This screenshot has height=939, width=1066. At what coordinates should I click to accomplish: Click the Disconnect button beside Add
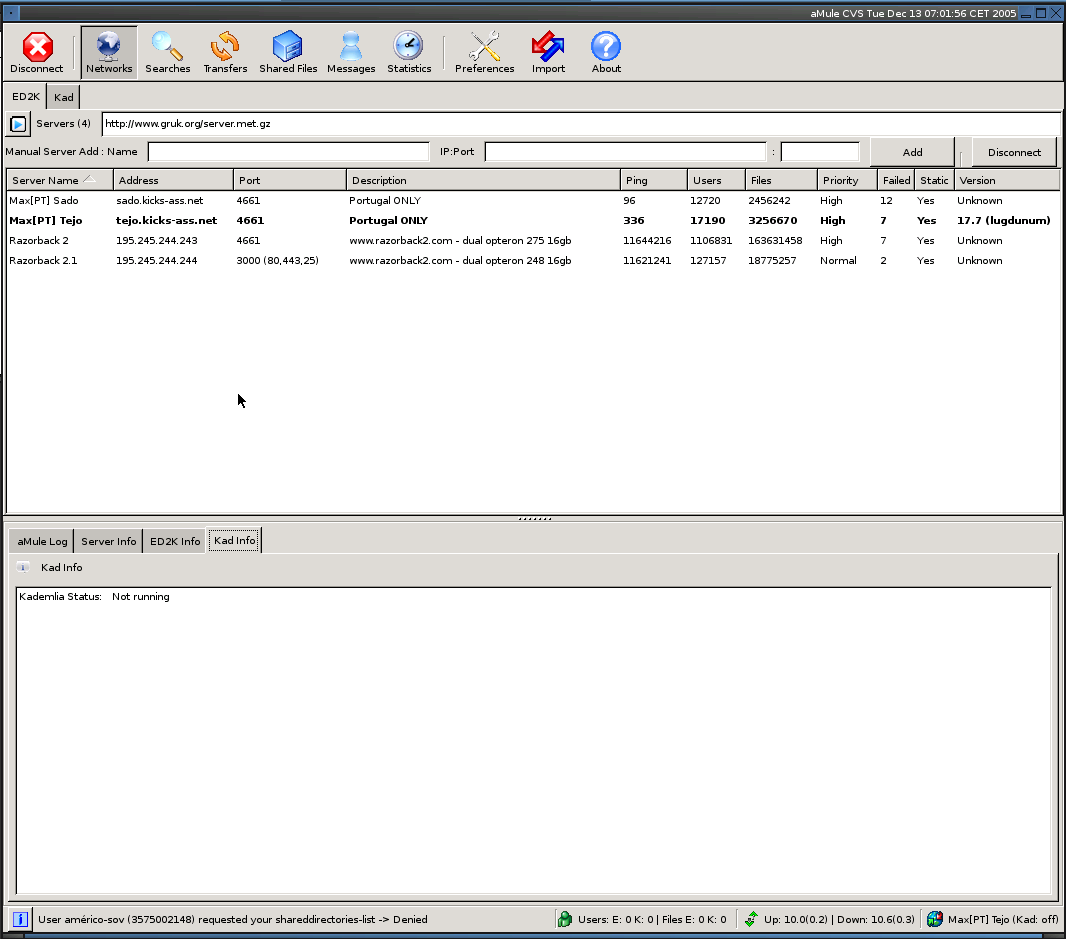1014,152
